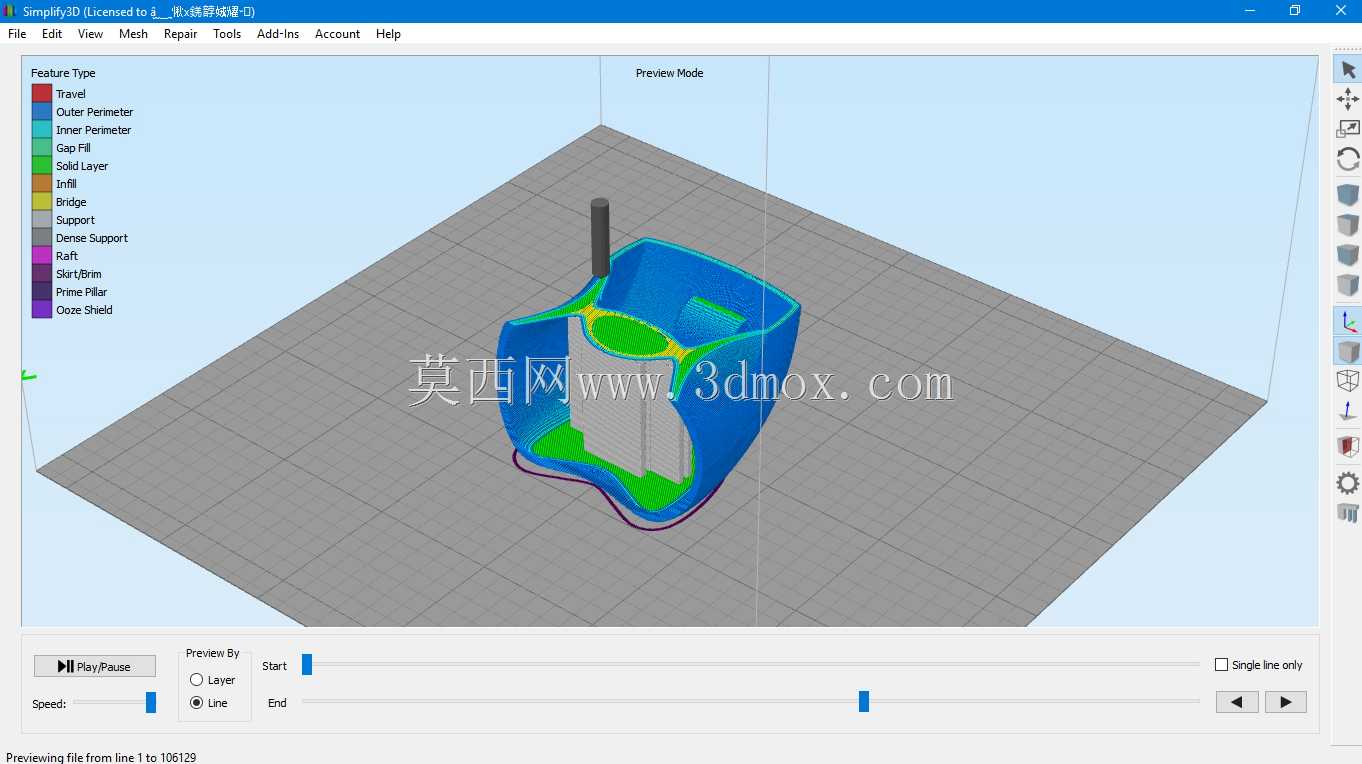The height and width of the screenshot is (764, 1362).
Task: Select the Layer preview radio button
Action: [196, 680]
